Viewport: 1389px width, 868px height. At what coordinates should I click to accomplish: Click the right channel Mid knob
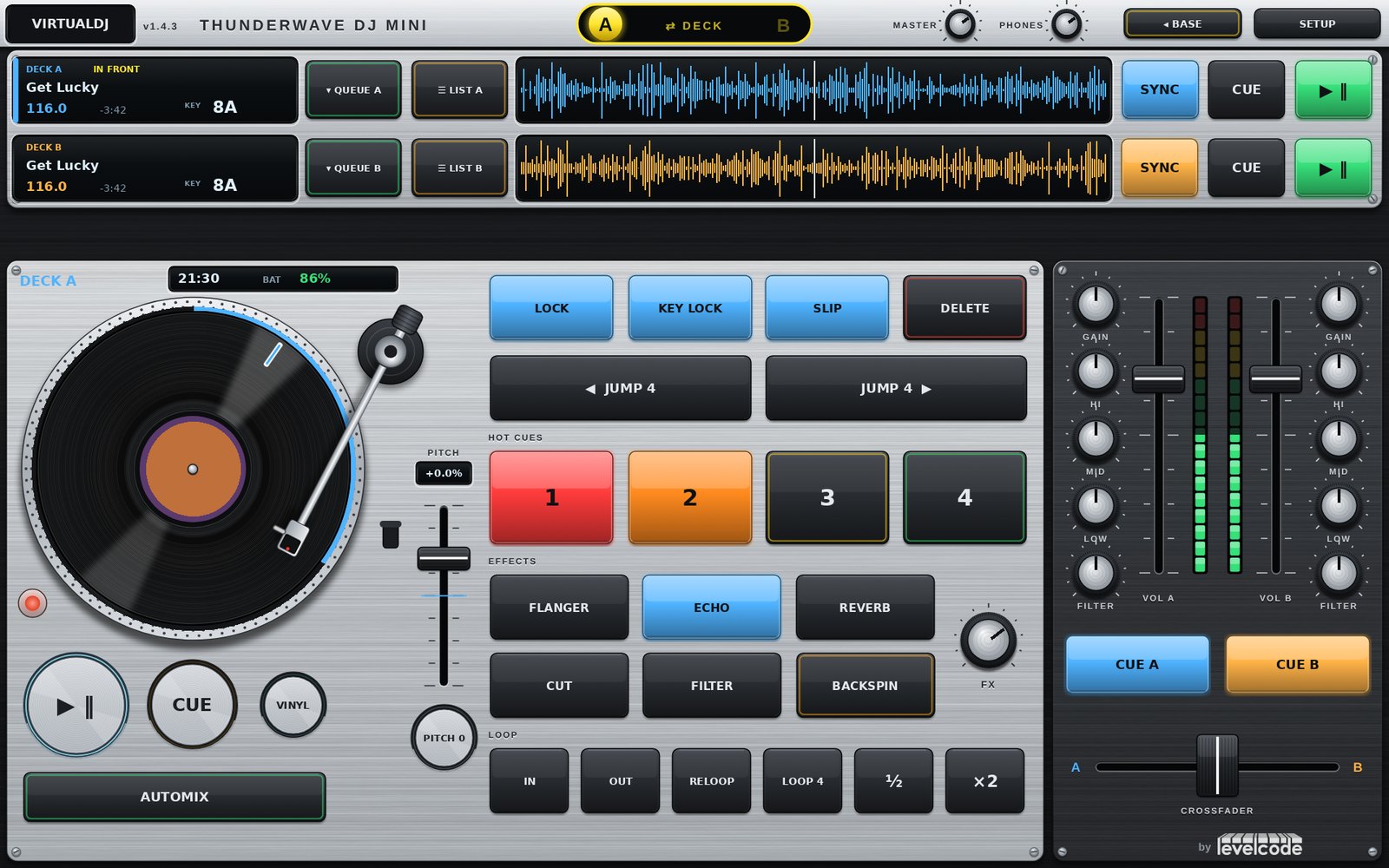(x=1338, y=438)
